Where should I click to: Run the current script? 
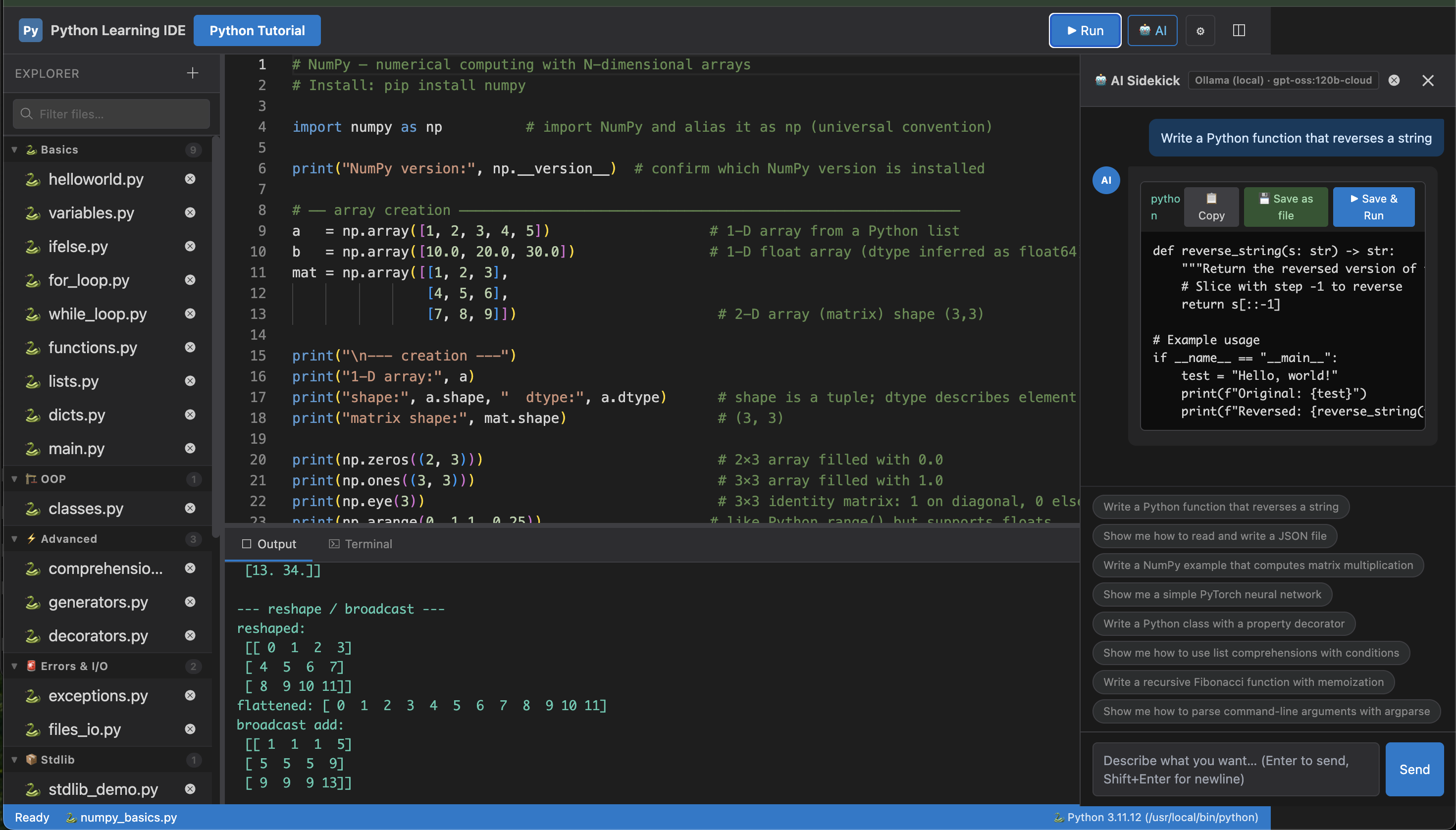[x=1085, y=30]
